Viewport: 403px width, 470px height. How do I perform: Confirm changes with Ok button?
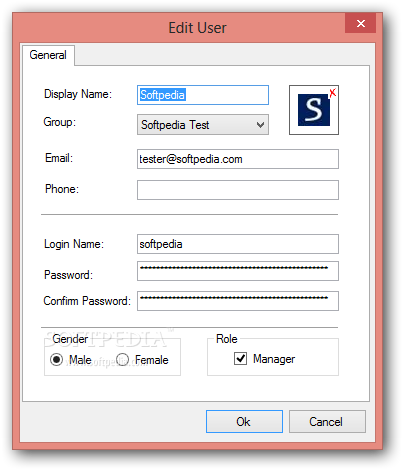pos(244,422)
